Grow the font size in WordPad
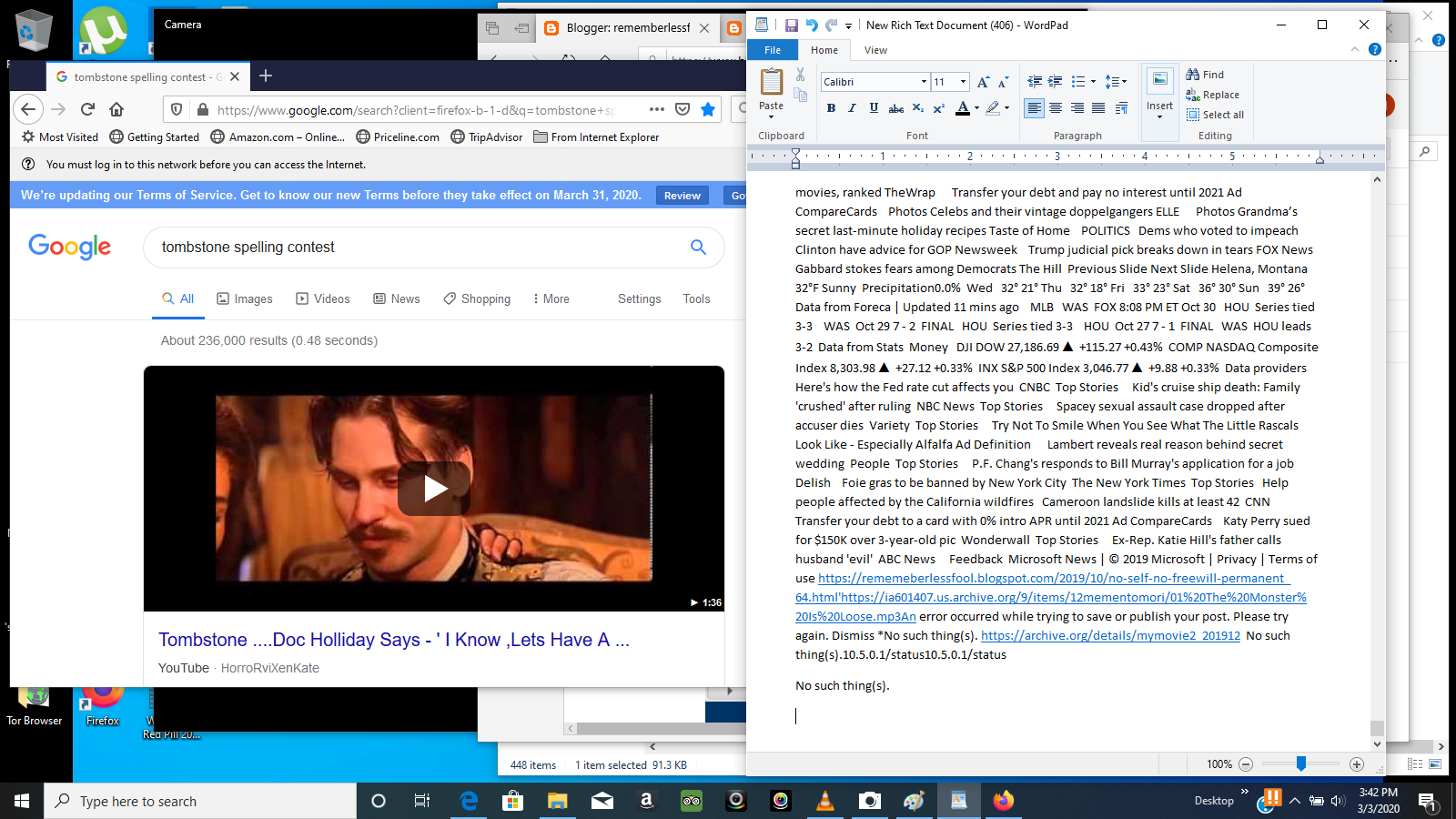 pos(983,82)
